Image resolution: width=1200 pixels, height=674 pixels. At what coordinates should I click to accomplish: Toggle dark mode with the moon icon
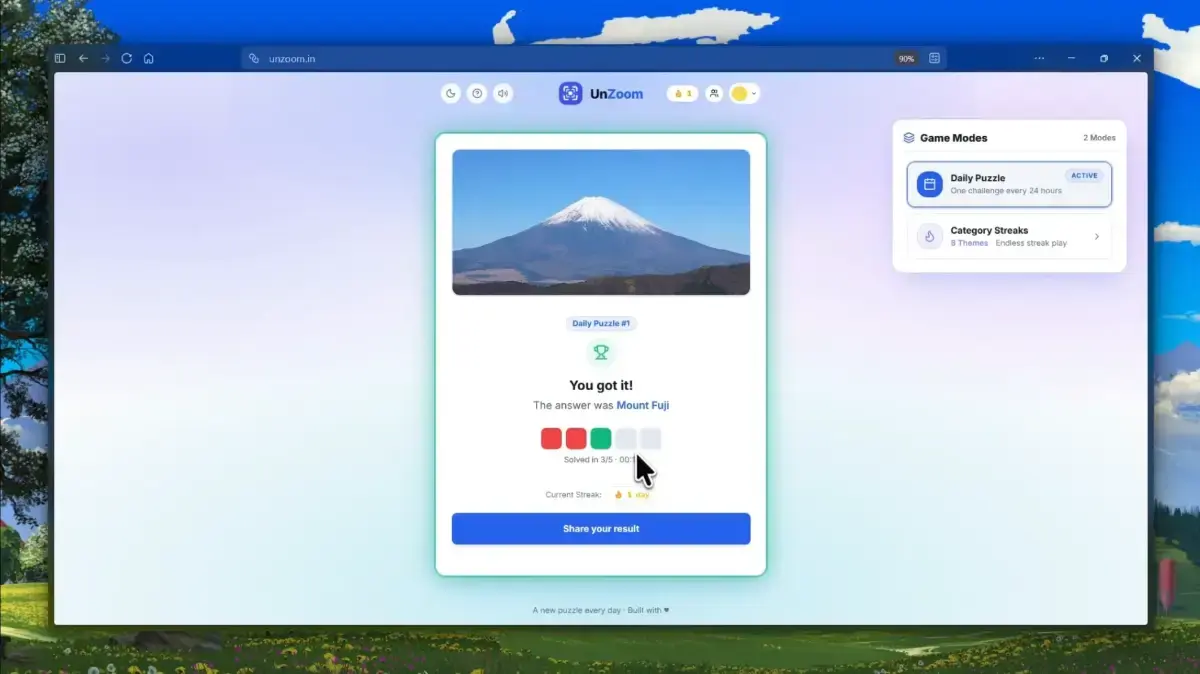(x=451, y=94)
